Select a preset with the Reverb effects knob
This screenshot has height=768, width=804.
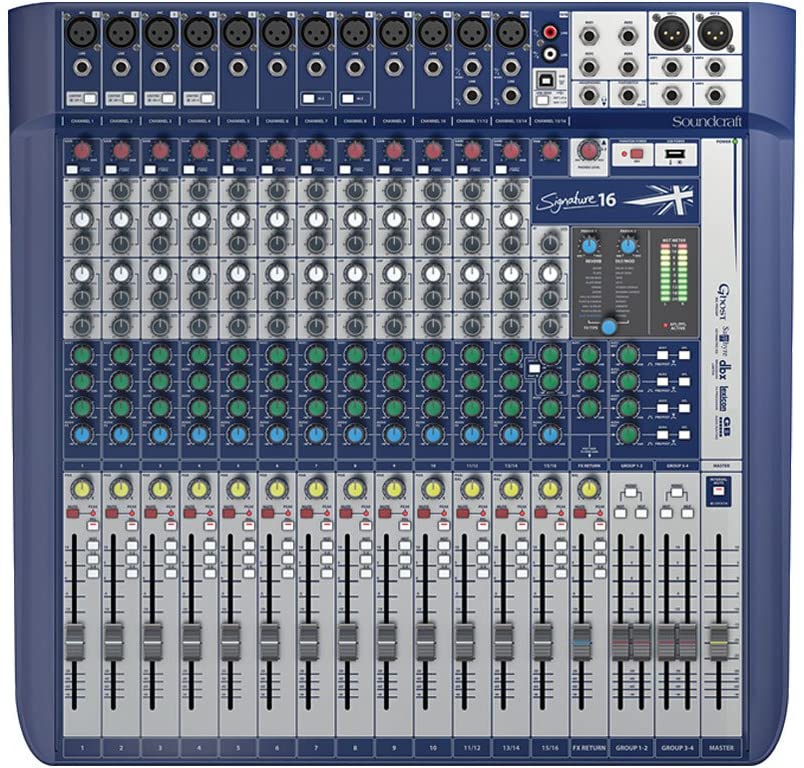(589, 245)
